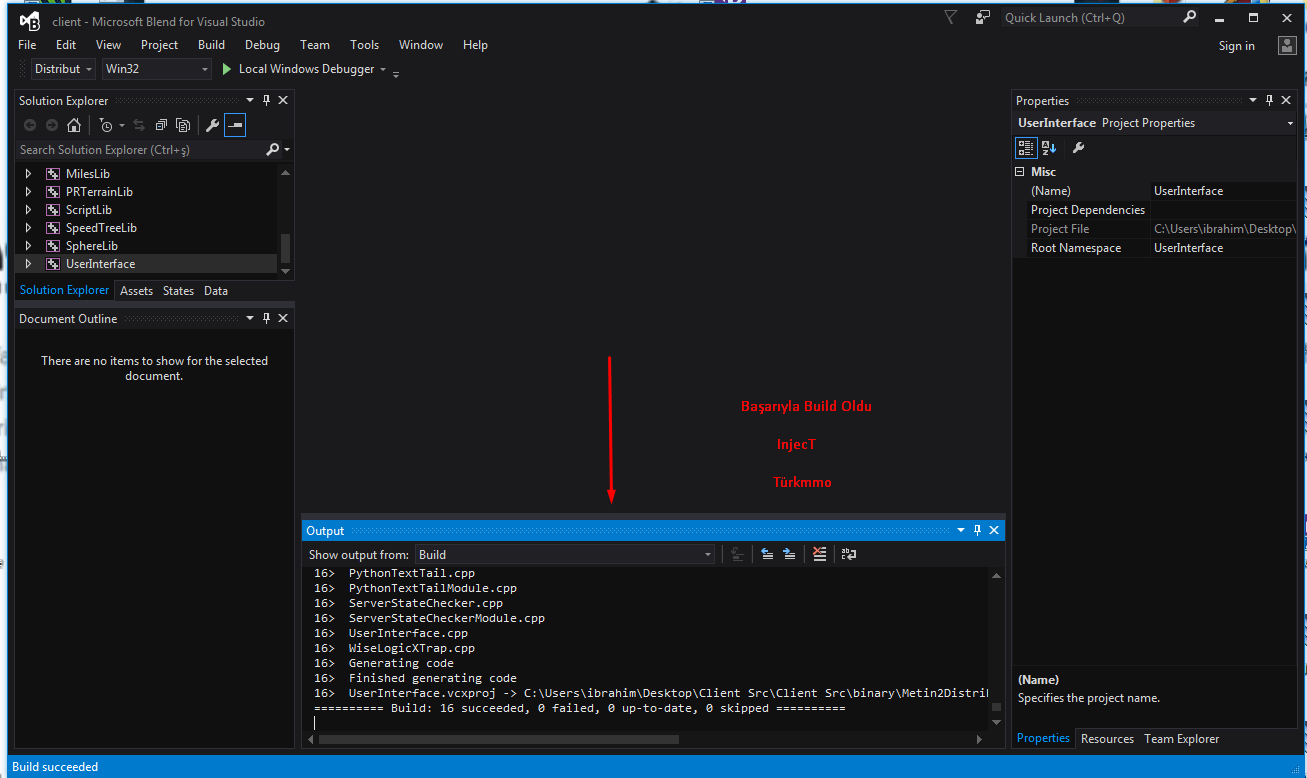Image resolution: width=1307 pixels, height=778 pixels.
Task: Switch to the States tab
Action: click(178, 291)
